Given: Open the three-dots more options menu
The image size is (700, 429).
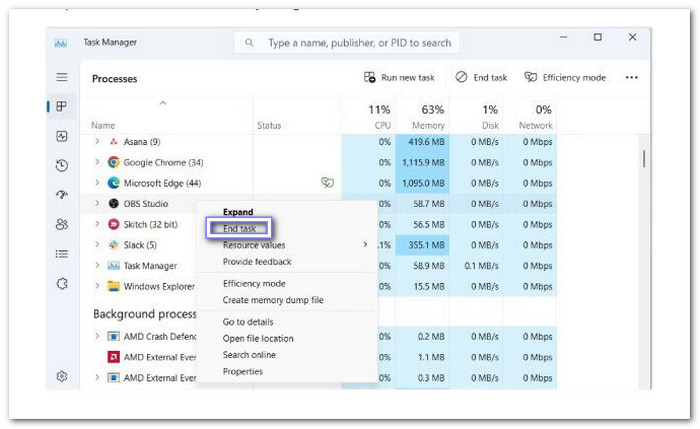Looking at the screenshot, I should 631,78.
